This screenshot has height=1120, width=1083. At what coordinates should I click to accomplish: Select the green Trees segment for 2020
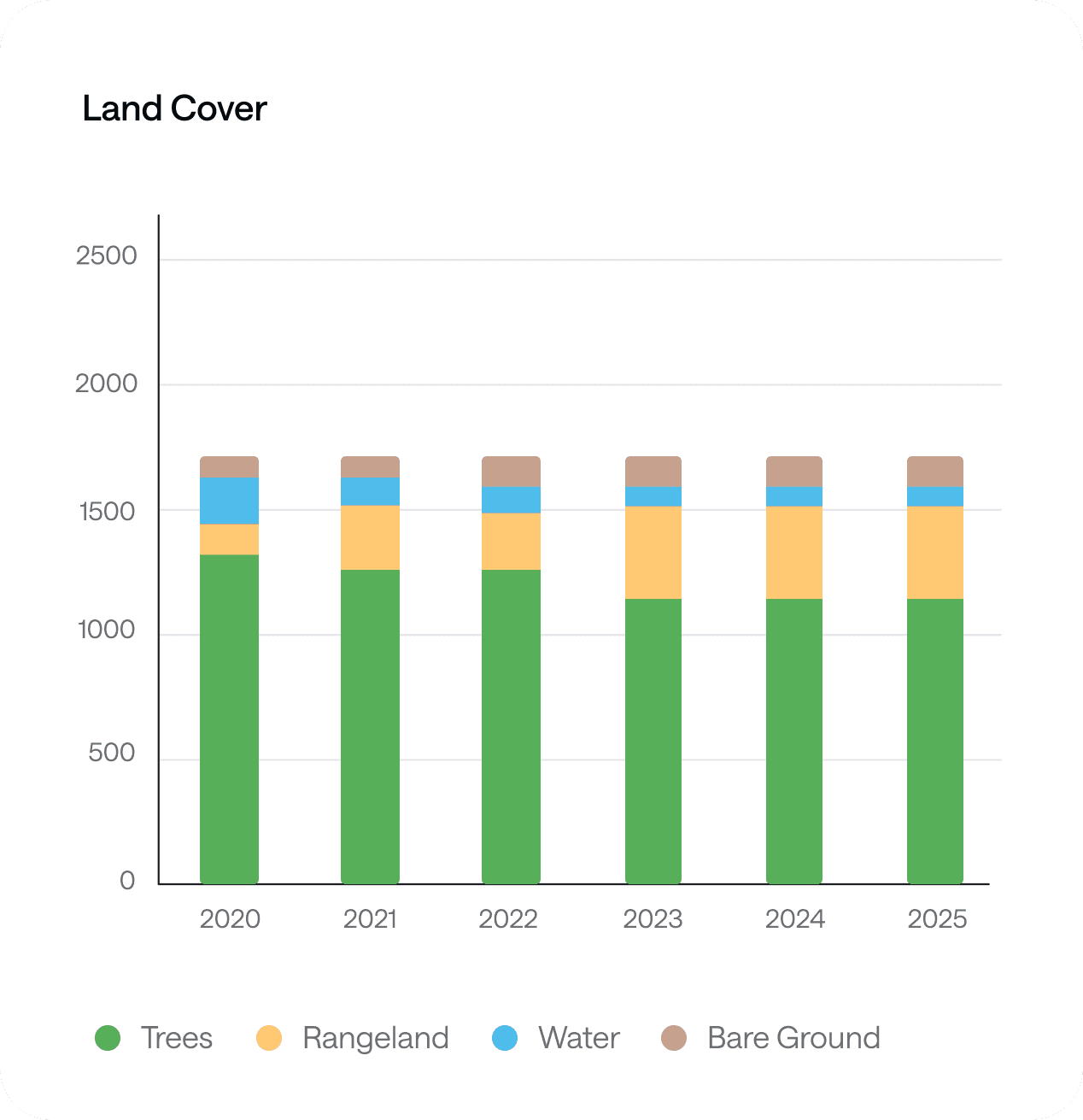(x=229, y=719)
